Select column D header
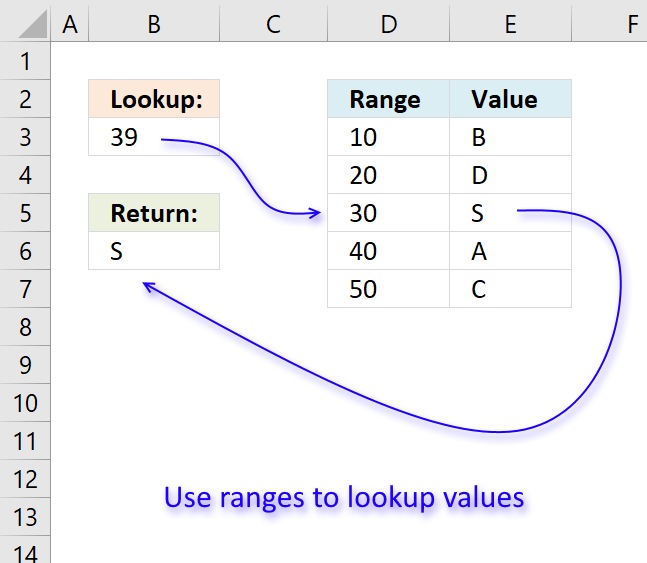The width and height of the screenshot is (647, 563). pos(388,24)
